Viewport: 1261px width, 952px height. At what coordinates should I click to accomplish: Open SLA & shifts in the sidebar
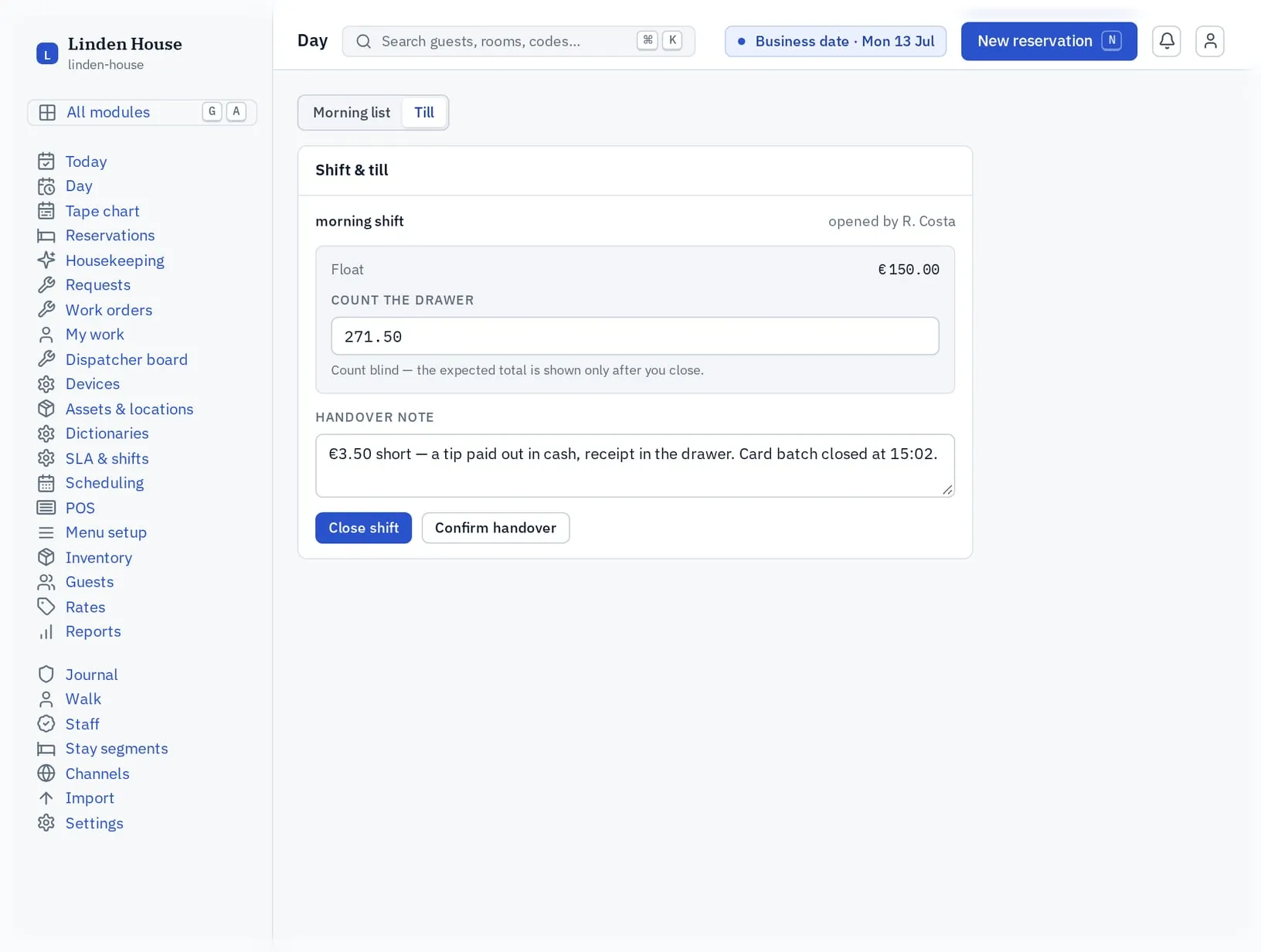pyautogui.click(x=107, y=458)
